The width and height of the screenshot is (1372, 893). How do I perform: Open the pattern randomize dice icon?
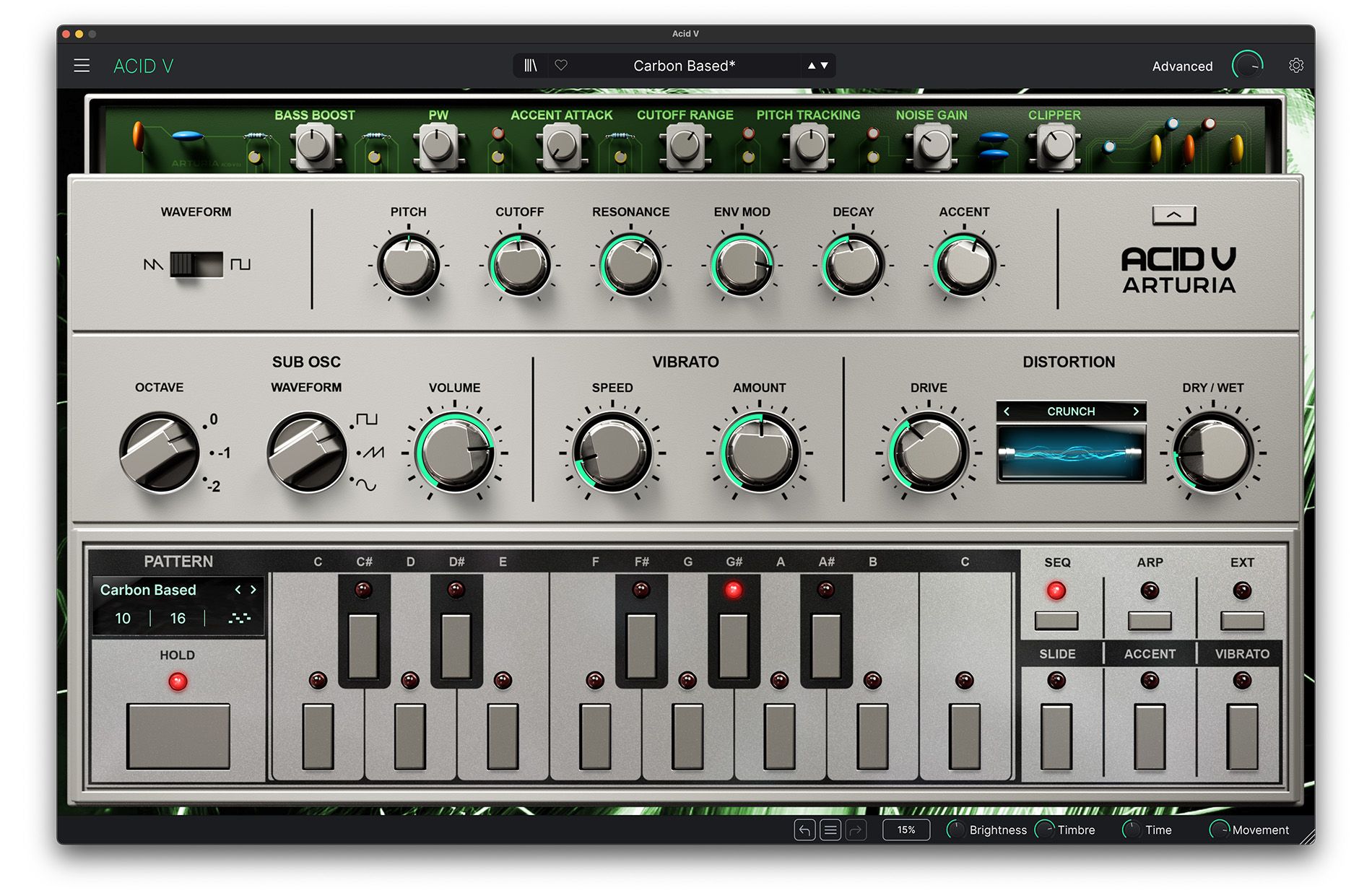tap(239, 618)
